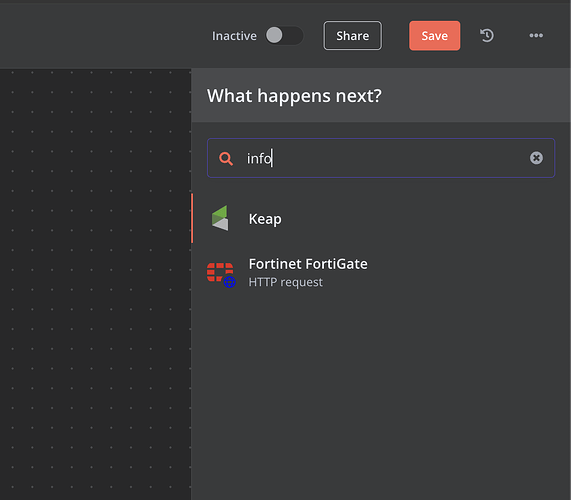Click the blue globe badge icon
571x500 pixels.
(229, 282)
